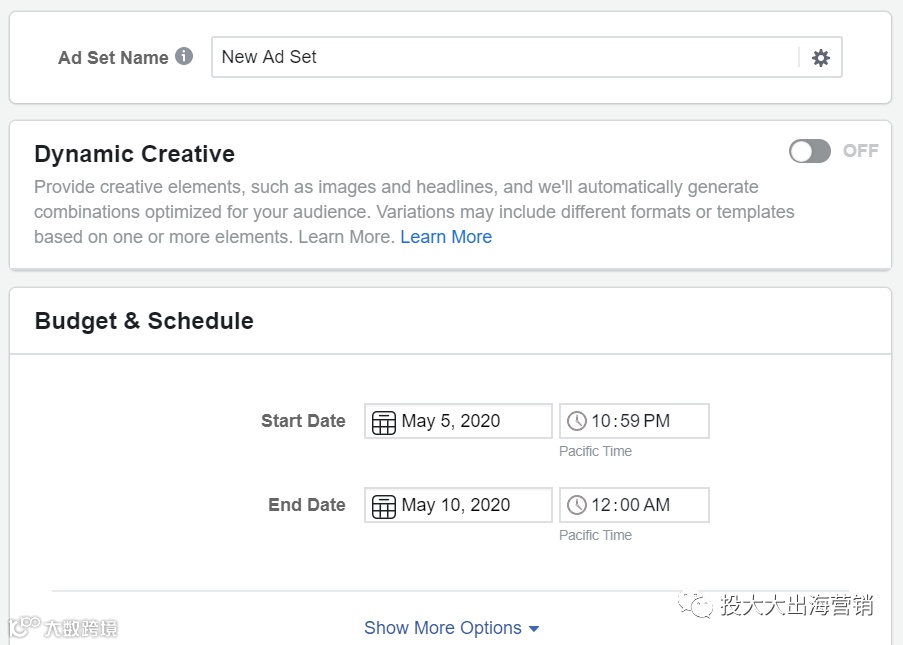Click AM in the end time field

[x=657, y=505]
